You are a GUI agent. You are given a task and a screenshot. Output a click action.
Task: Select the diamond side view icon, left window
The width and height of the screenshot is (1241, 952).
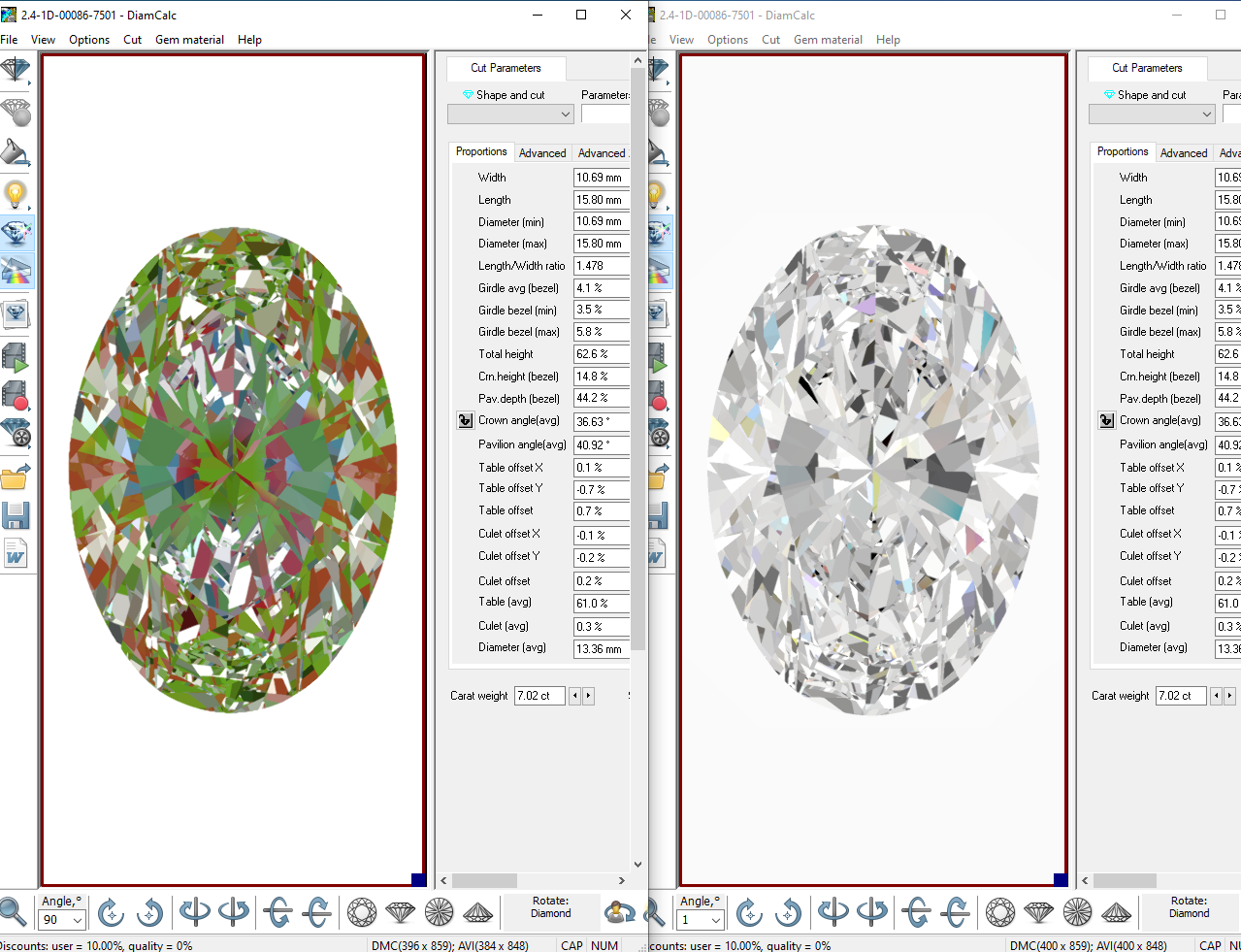(401, 912)
